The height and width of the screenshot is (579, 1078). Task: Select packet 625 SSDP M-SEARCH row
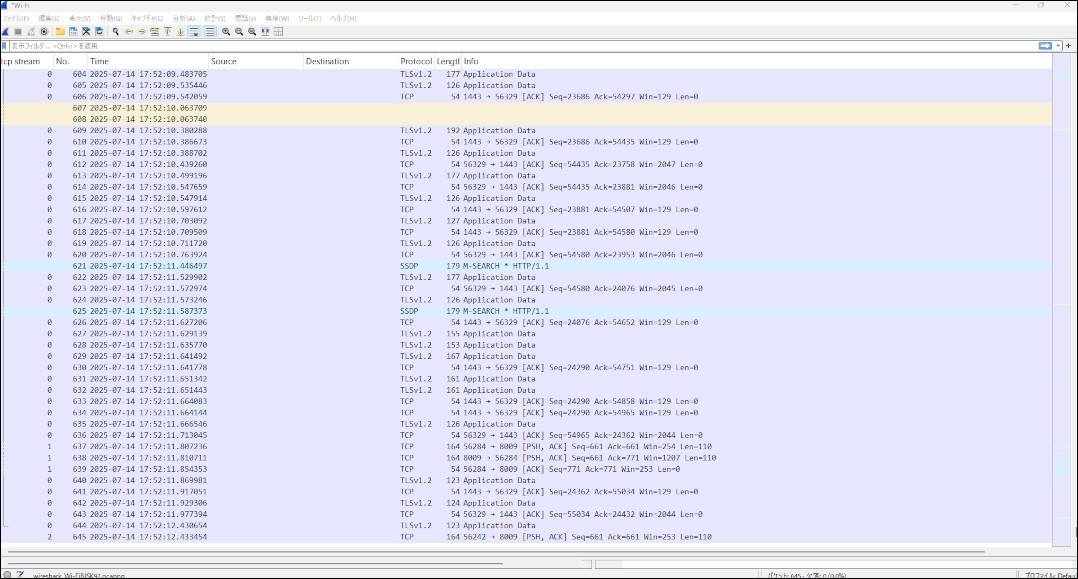pos(527,311)
